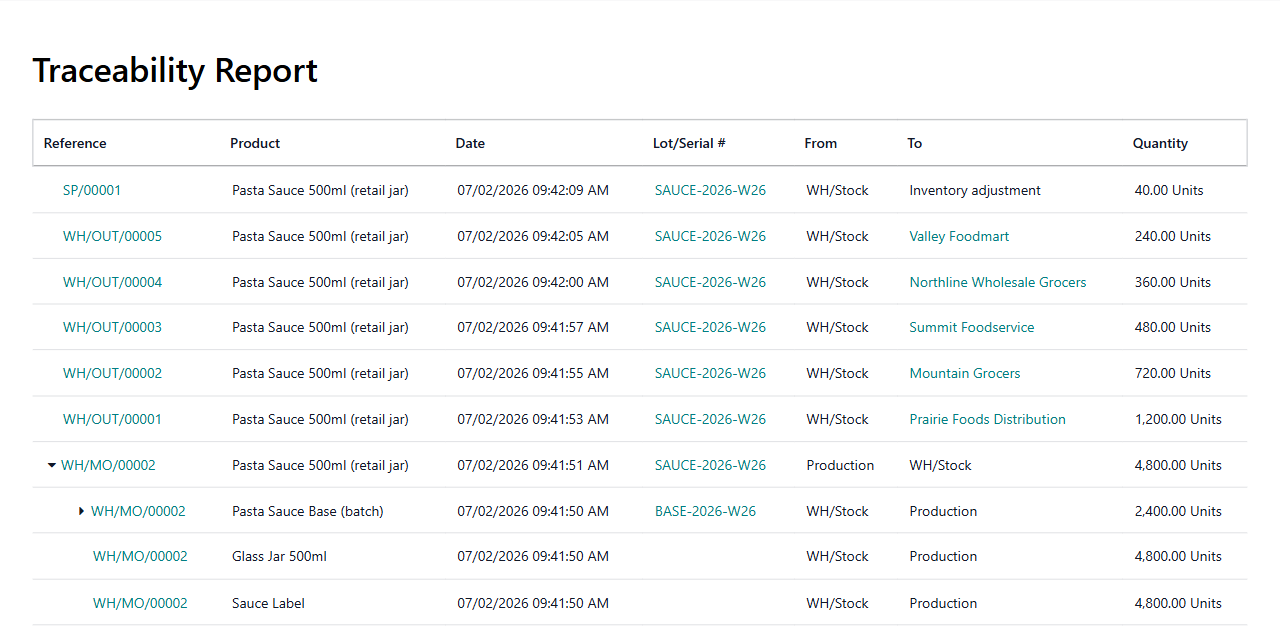Click date 07/02/2026 09:41:53 AM
The width and height of the screenshot is (1280, 642).
coord(533,419)
